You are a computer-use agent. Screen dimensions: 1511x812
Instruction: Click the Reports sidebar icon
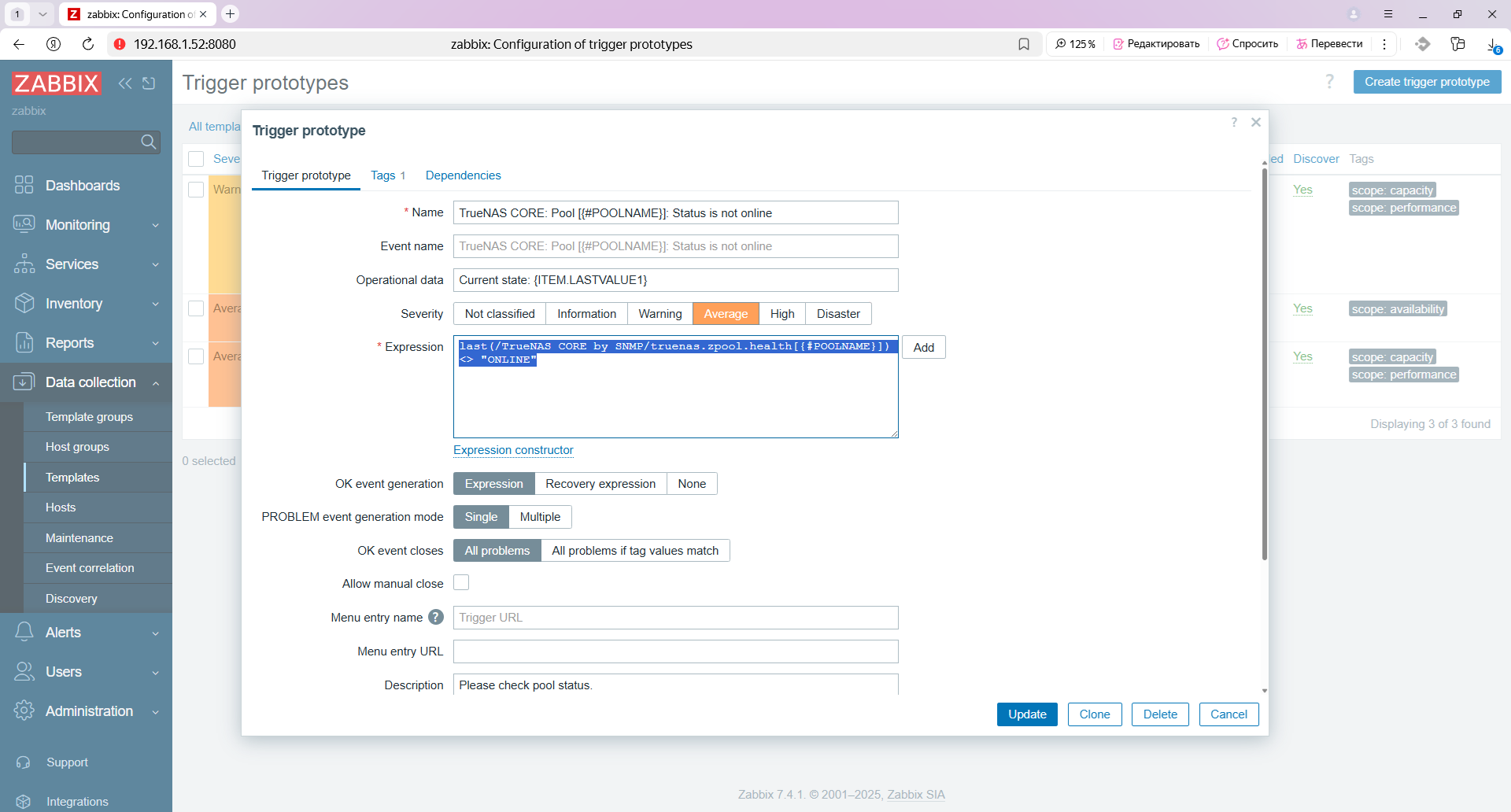24,342
